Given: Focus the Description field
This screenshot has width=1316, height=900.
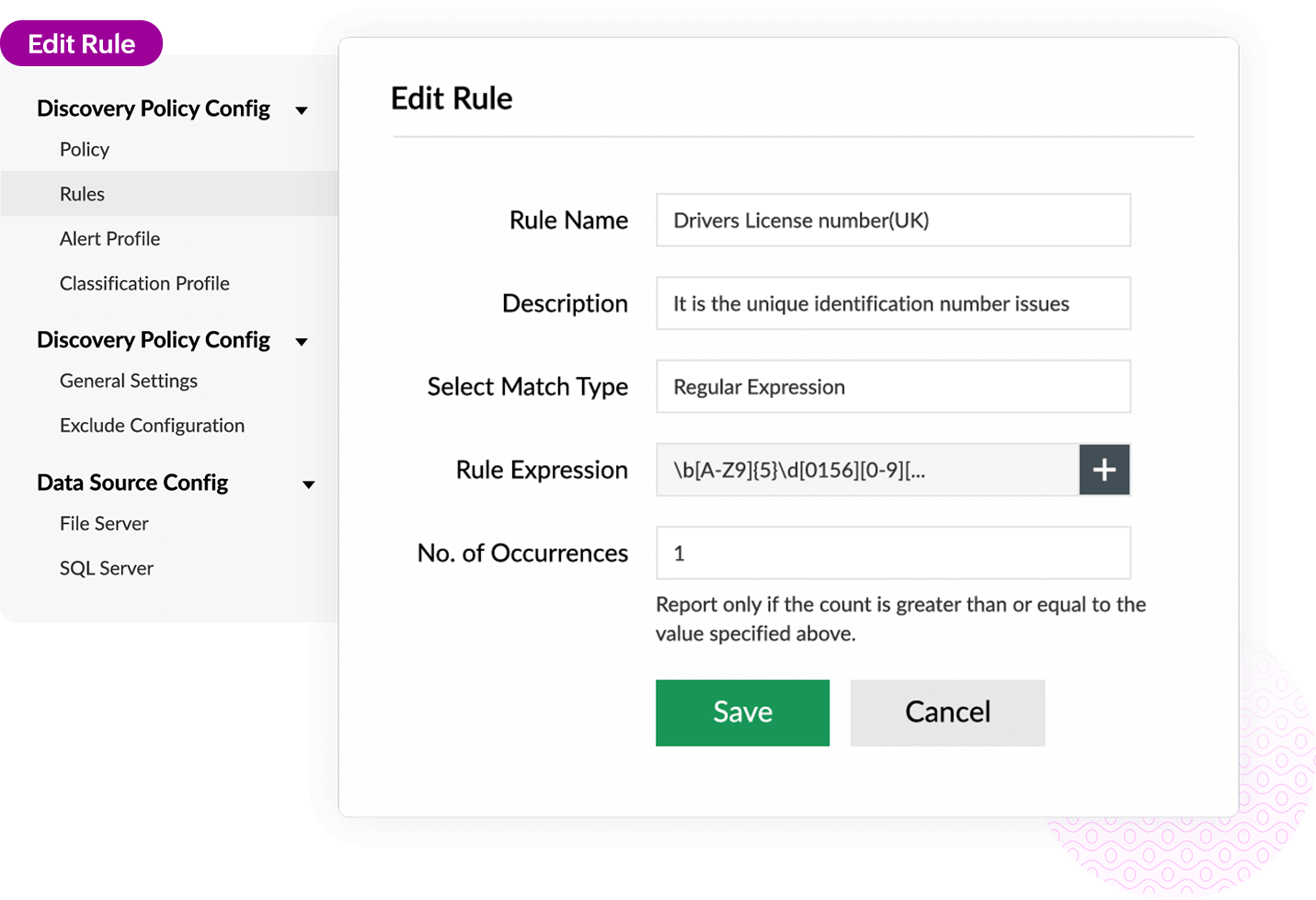Looking at the screenshot, I should click(x=893, y=303).
